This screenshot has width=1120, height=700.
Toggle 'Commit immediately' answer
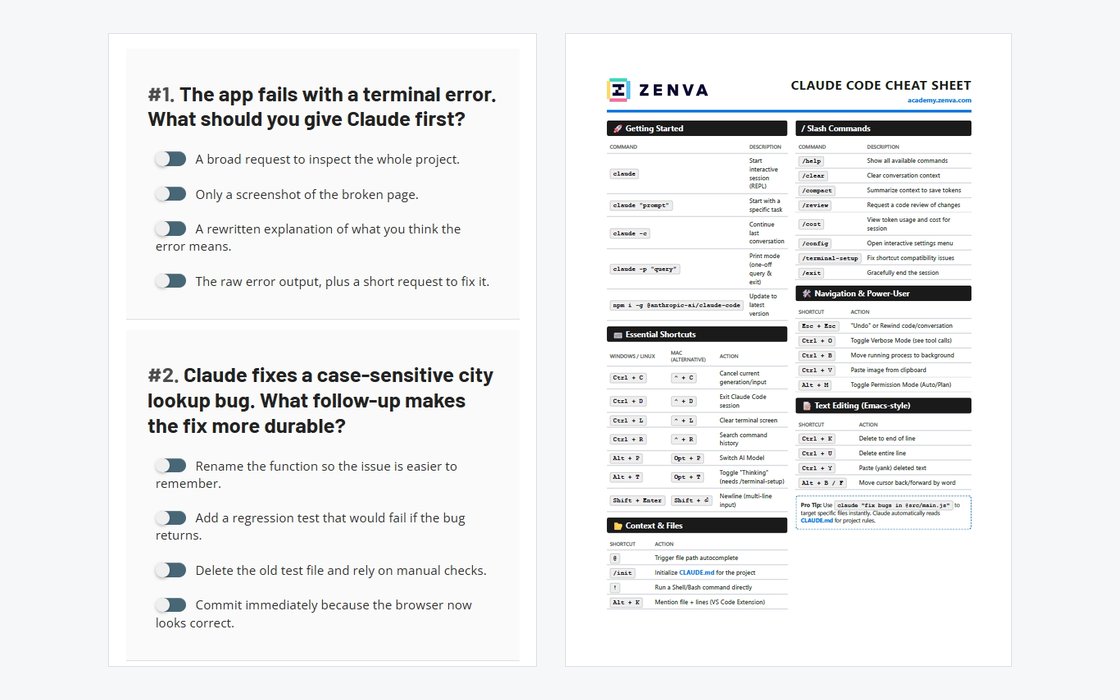pos(171,604)
